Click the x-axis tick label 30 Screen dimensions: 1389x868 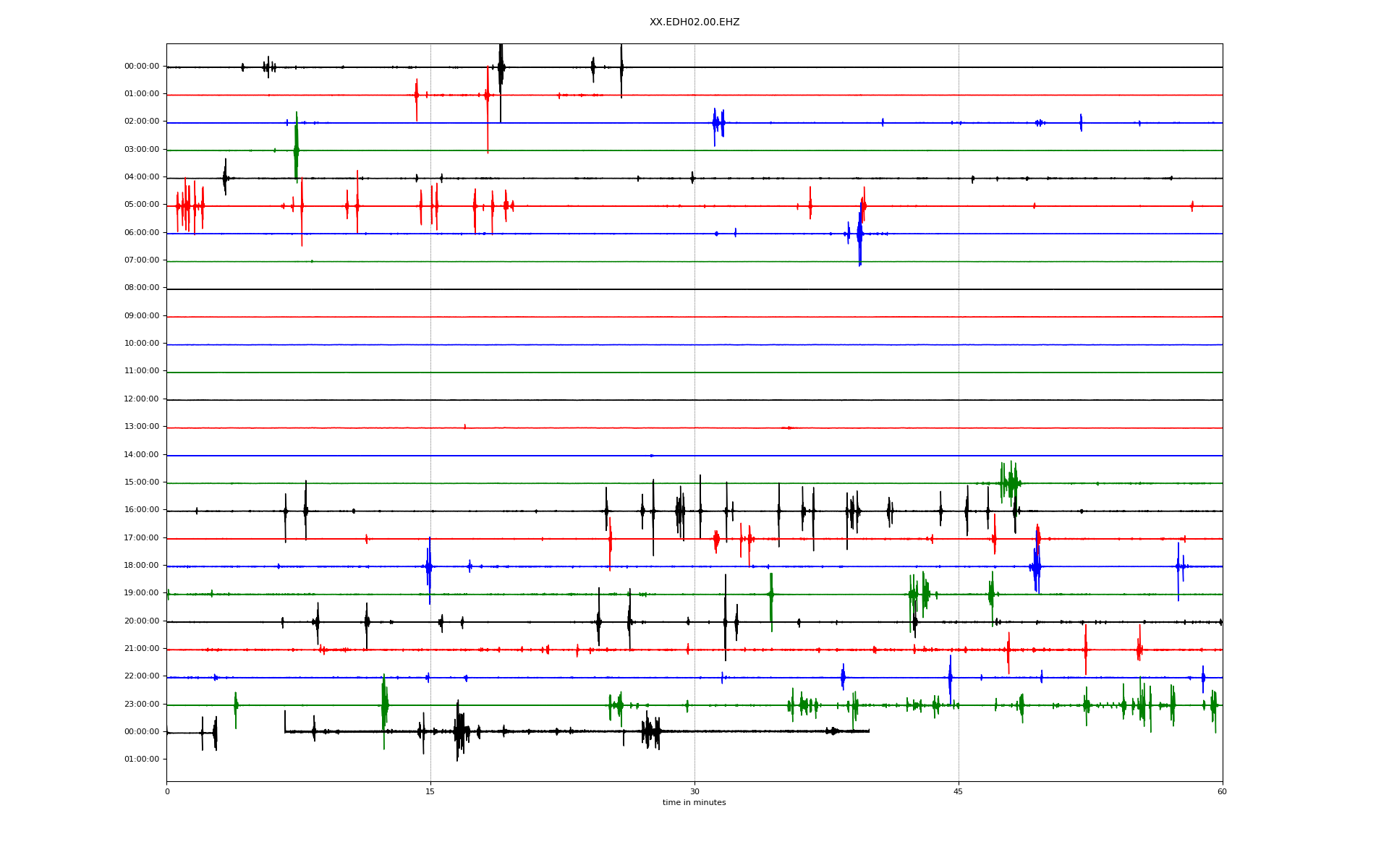tap(694, 791)
